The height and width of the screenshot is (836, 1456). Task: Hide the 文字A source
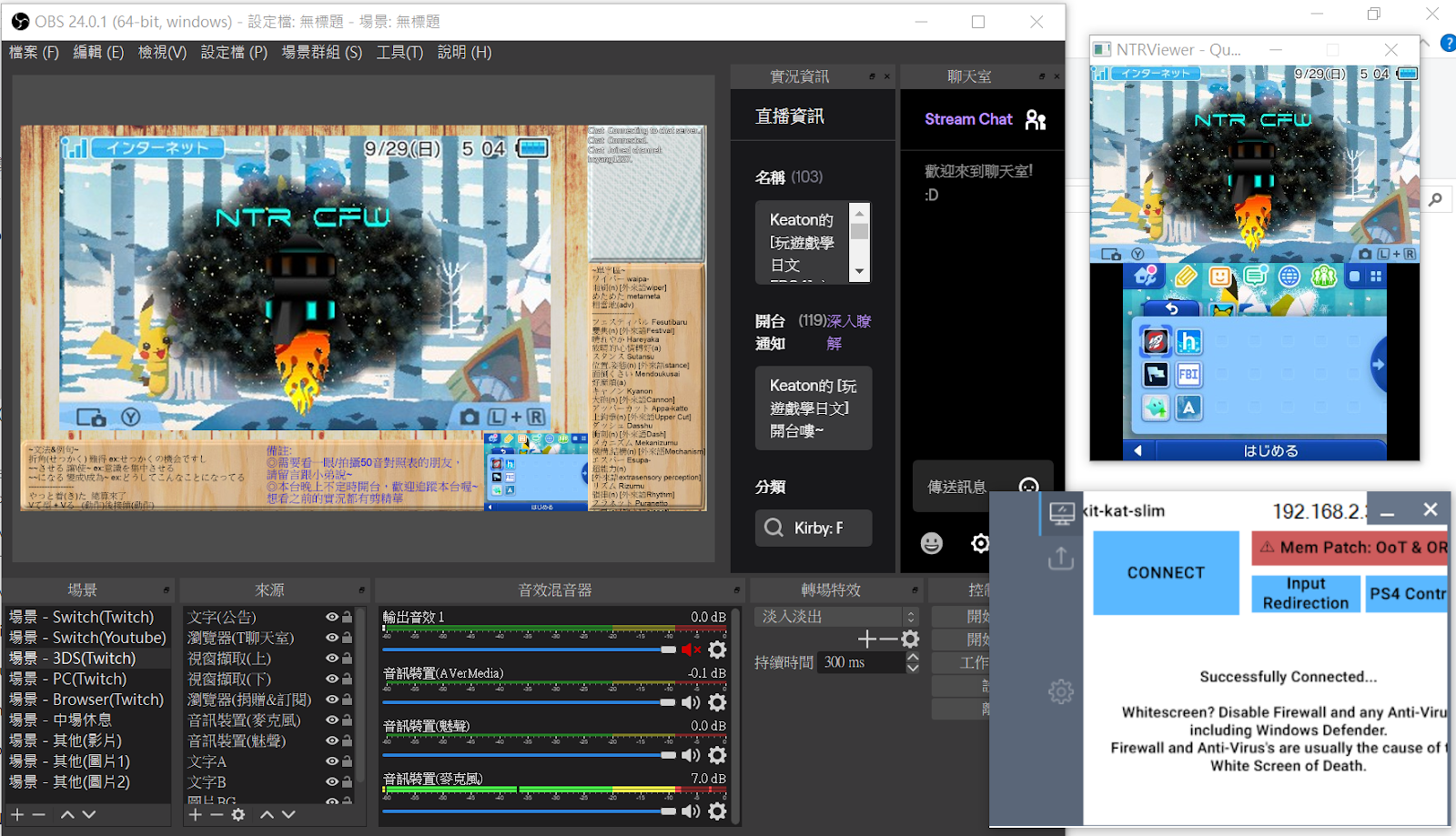tap(332, 761)
